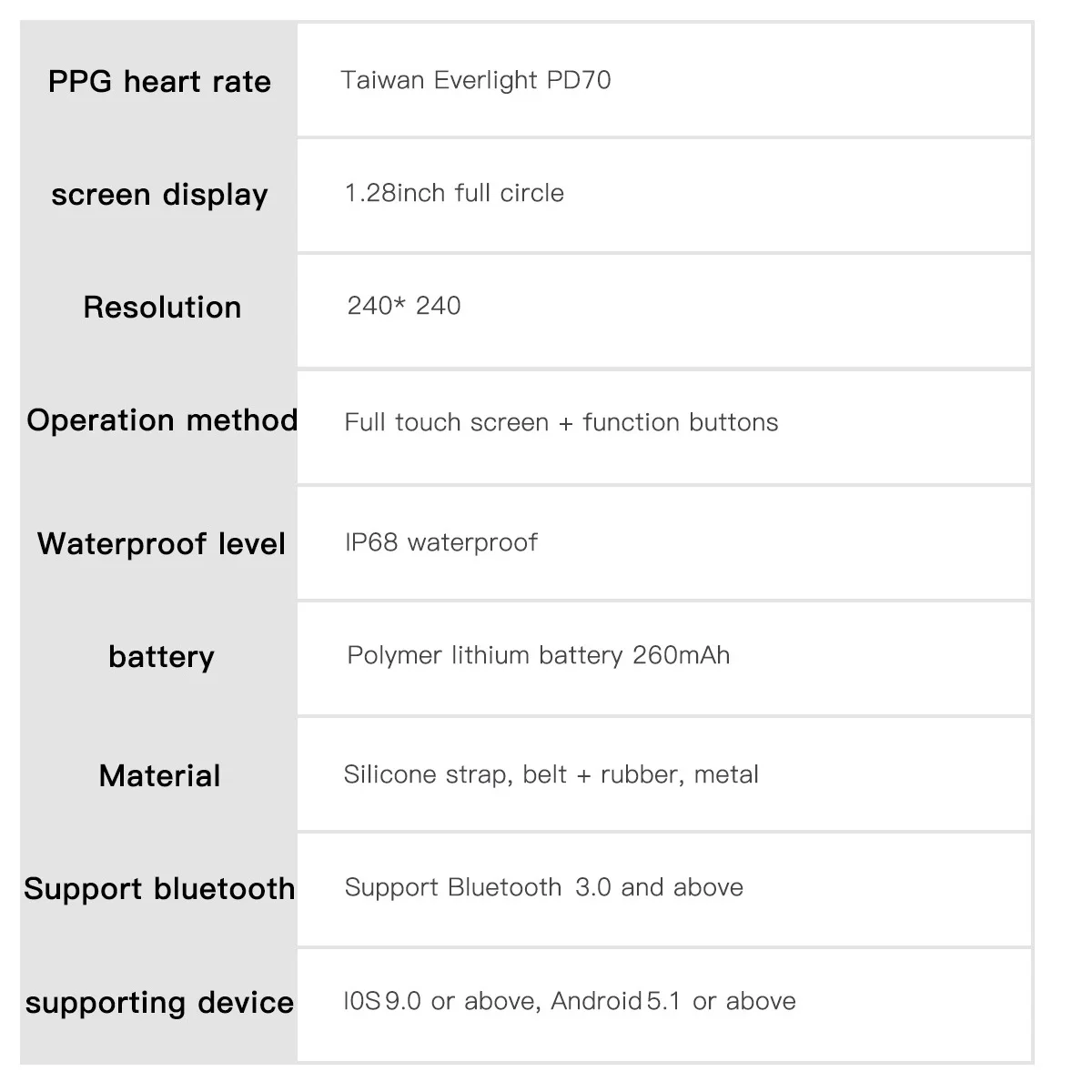Select Polymer lithium battery 260mAh text
Screen dimensions: 1092x1092
pyautogui.click(x=538, y=655)
